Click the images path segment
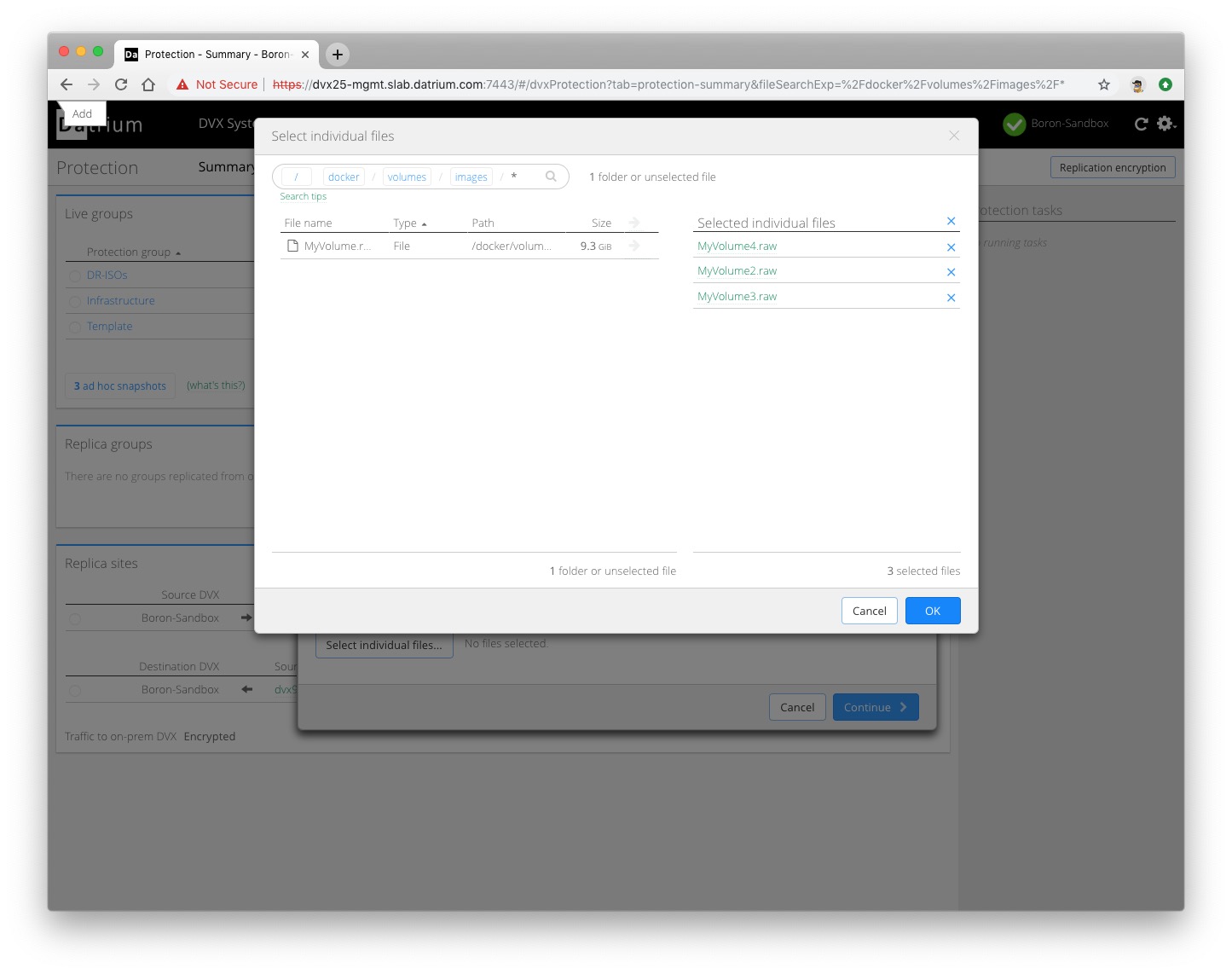 pos(471,177)
